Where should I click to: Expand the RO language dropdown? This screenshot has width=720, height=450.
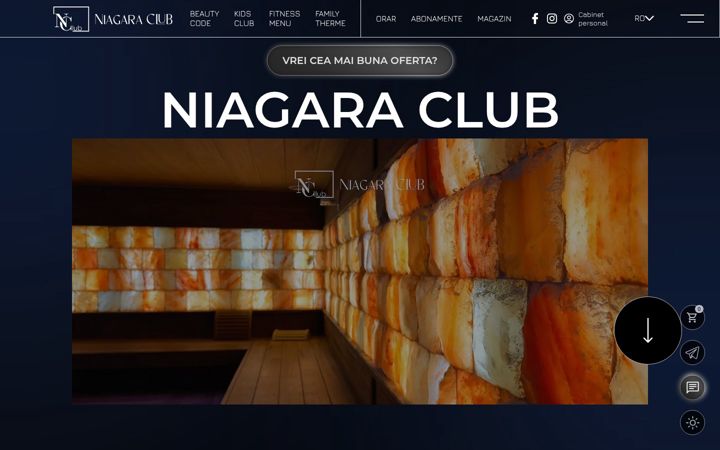point(644,18)
